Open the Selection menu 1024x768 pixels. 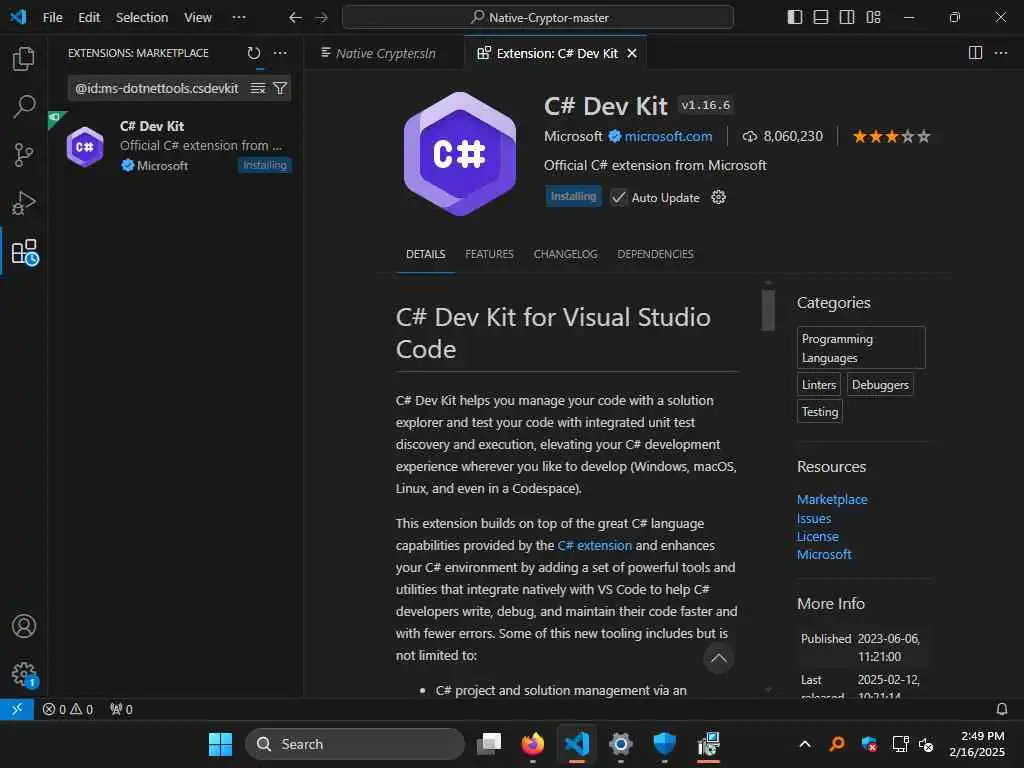[x=142, y=18]
